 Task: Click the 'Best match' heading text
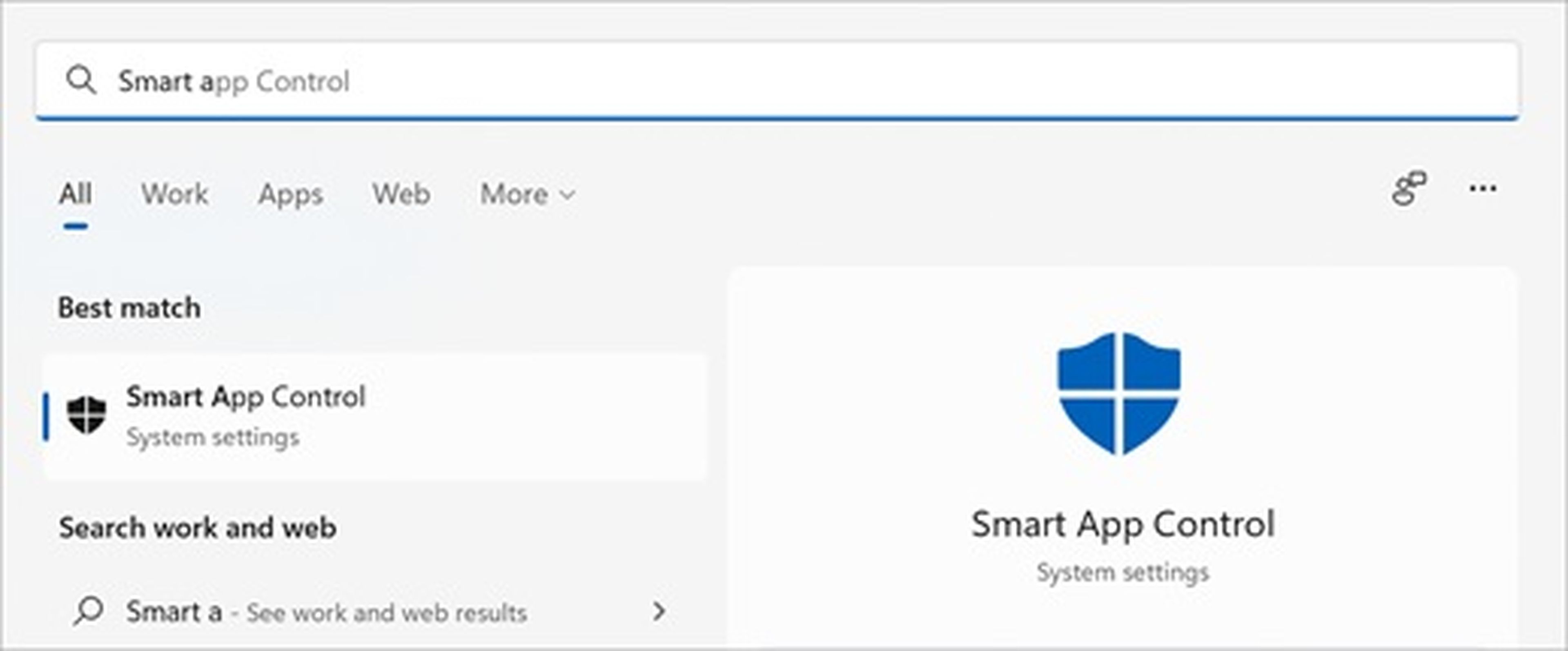coord(129,308)
